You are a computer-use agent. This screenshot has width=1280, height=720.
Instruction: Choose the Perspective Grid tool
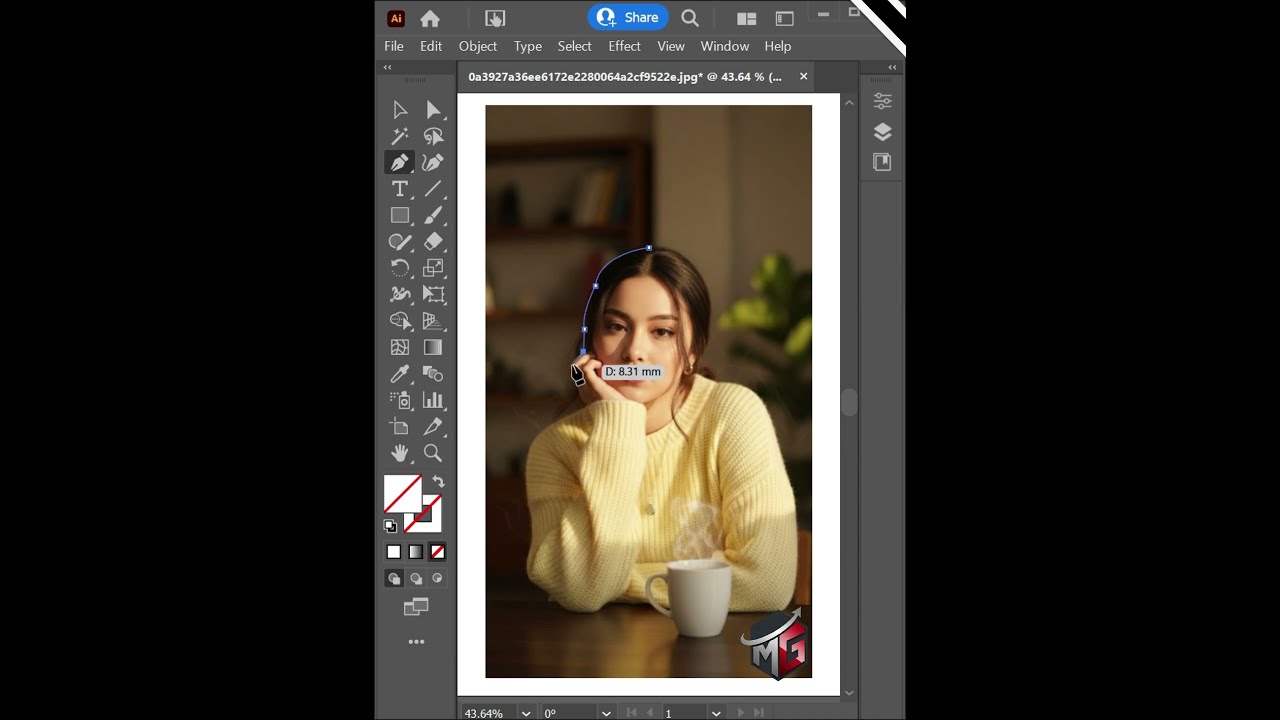pyautogui.click(x=433, y=321)
